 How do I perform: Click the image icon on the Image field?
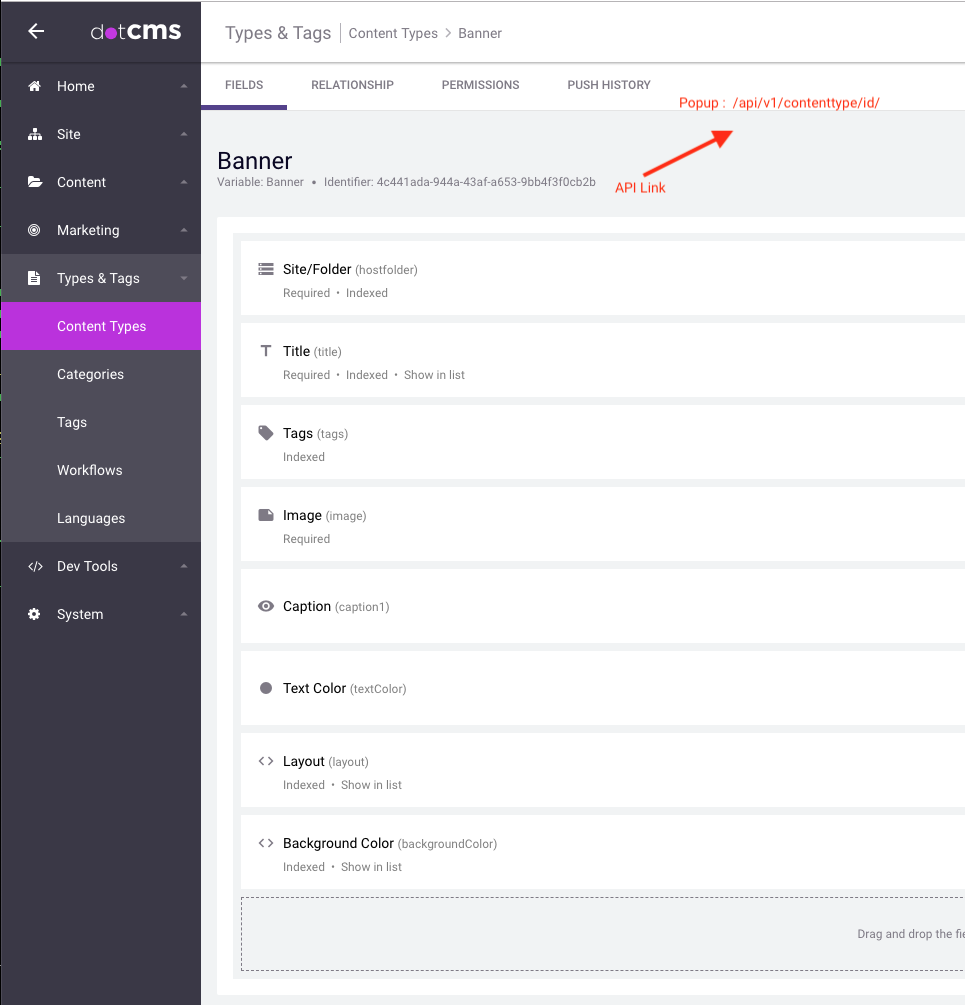pos(265,514)
